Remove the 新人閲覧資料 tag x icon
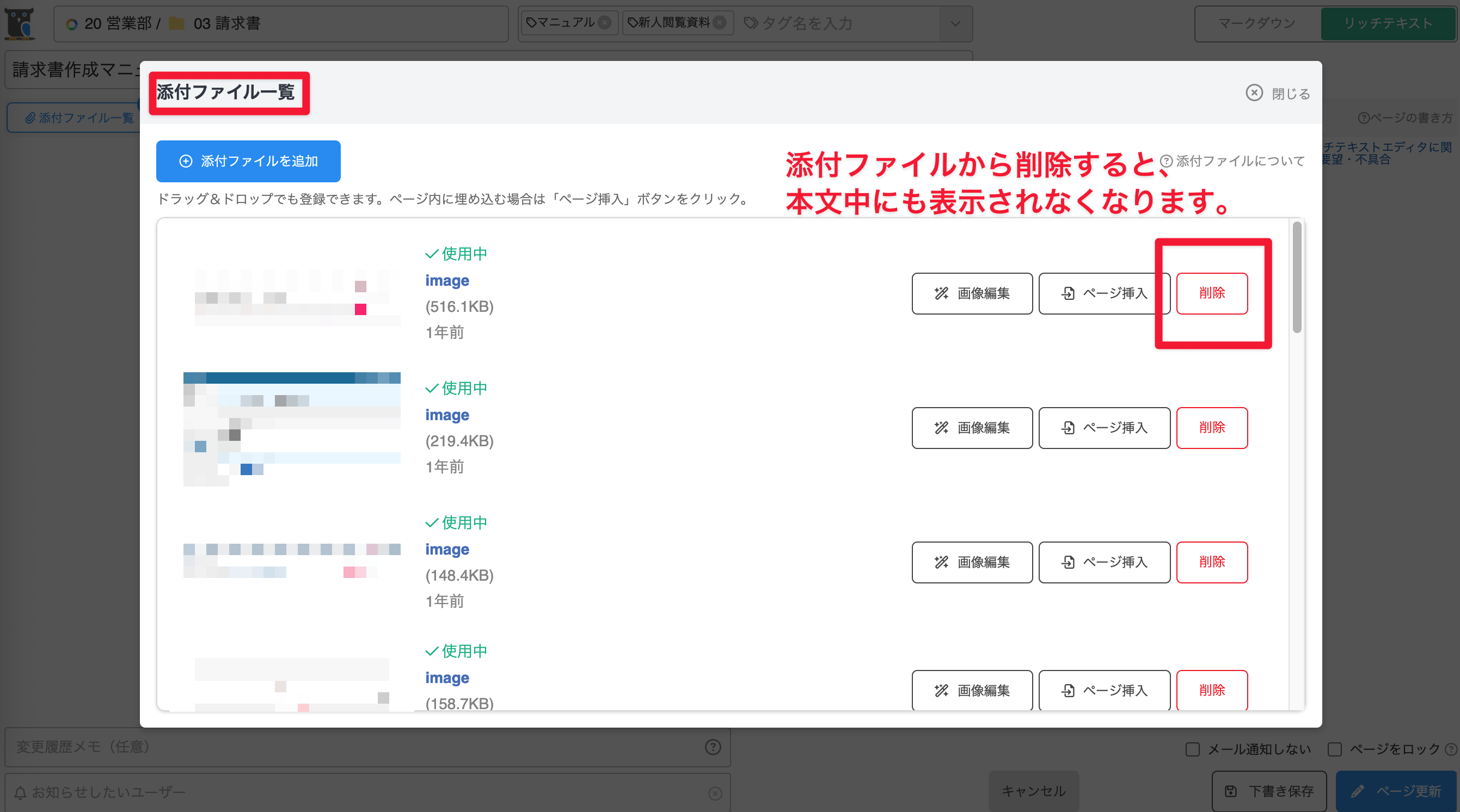 (x=719, y=23)
